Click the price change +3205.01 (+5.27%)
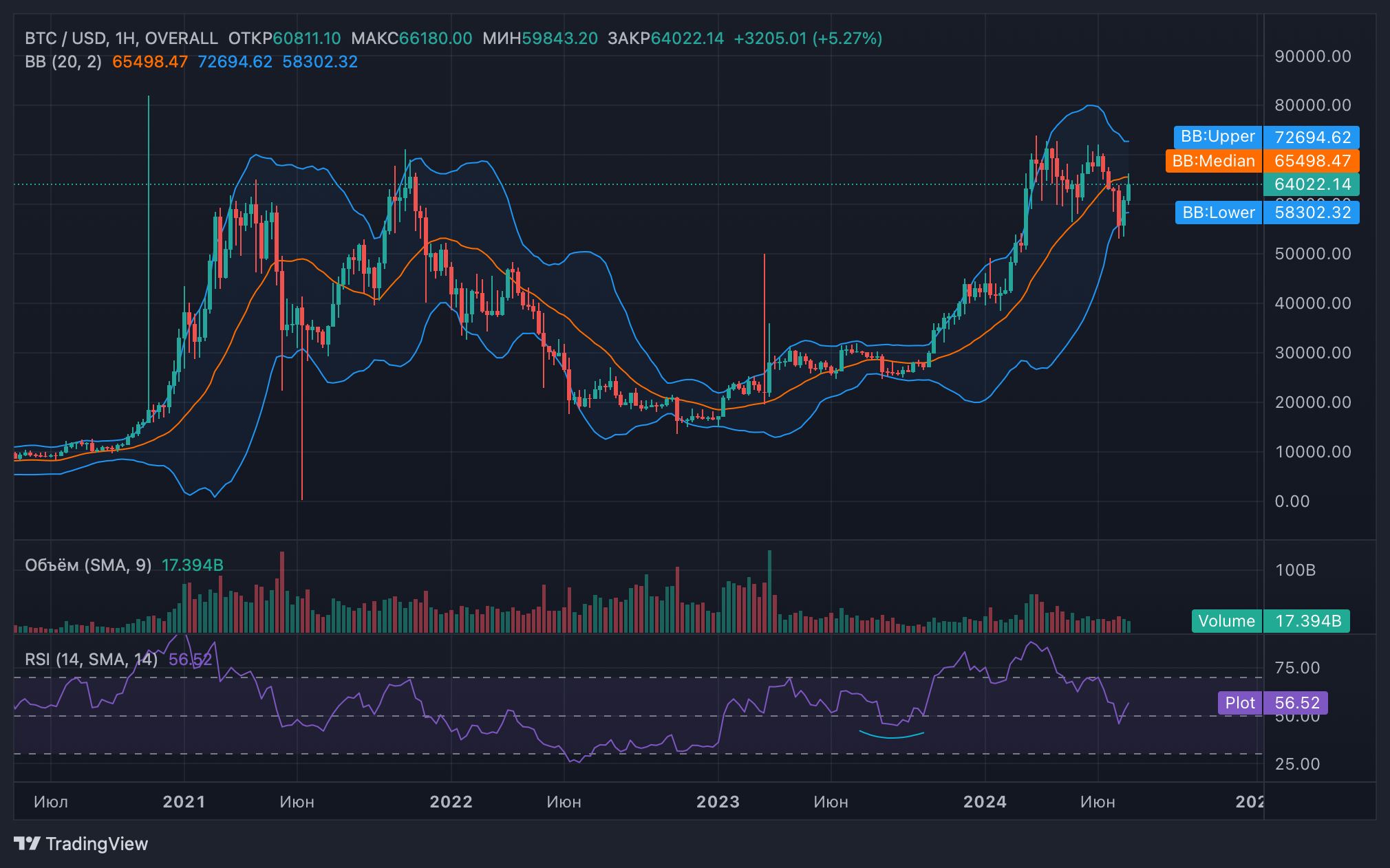The width and height of the screenshot is (1390, 868). 808,39
